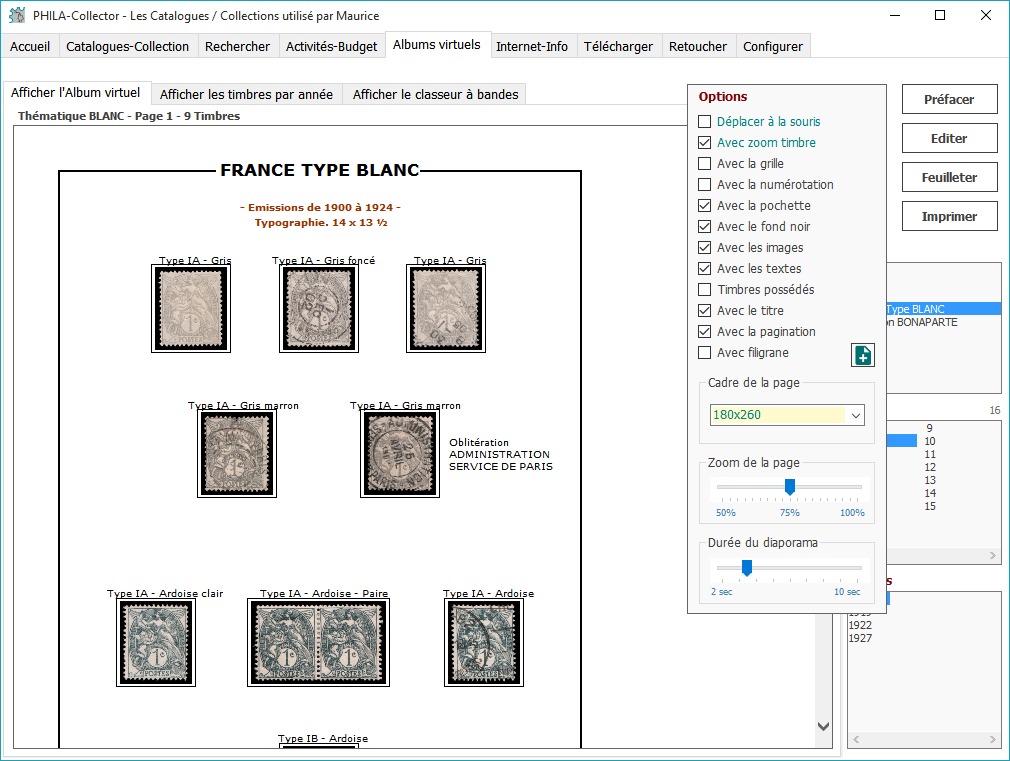Open the Retoucher tab
1010x761 pixels.
tap(698, 46)
